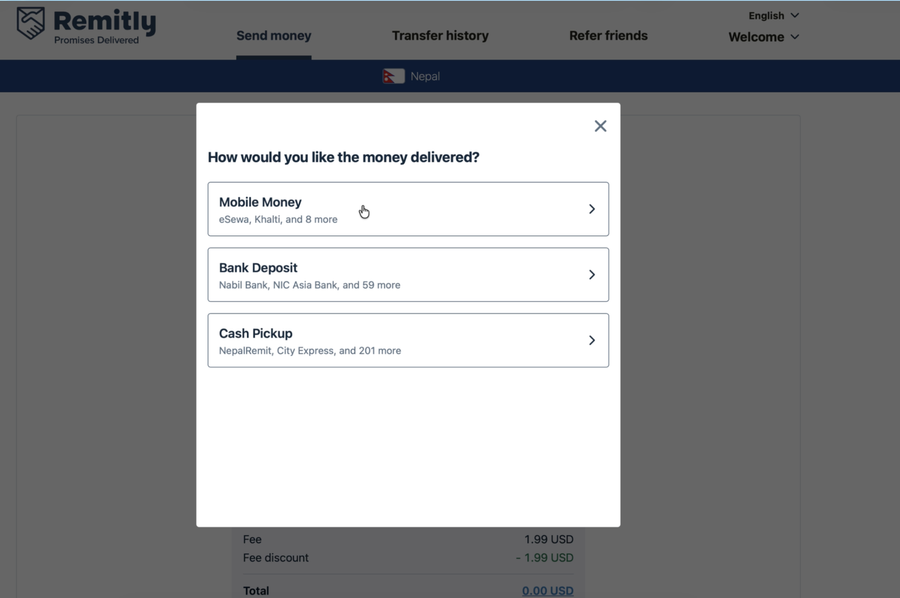Click the 'Promises Delivered' tagline
Image resolution: width=900 pixels, height=598 pixels.
(96, 40)
